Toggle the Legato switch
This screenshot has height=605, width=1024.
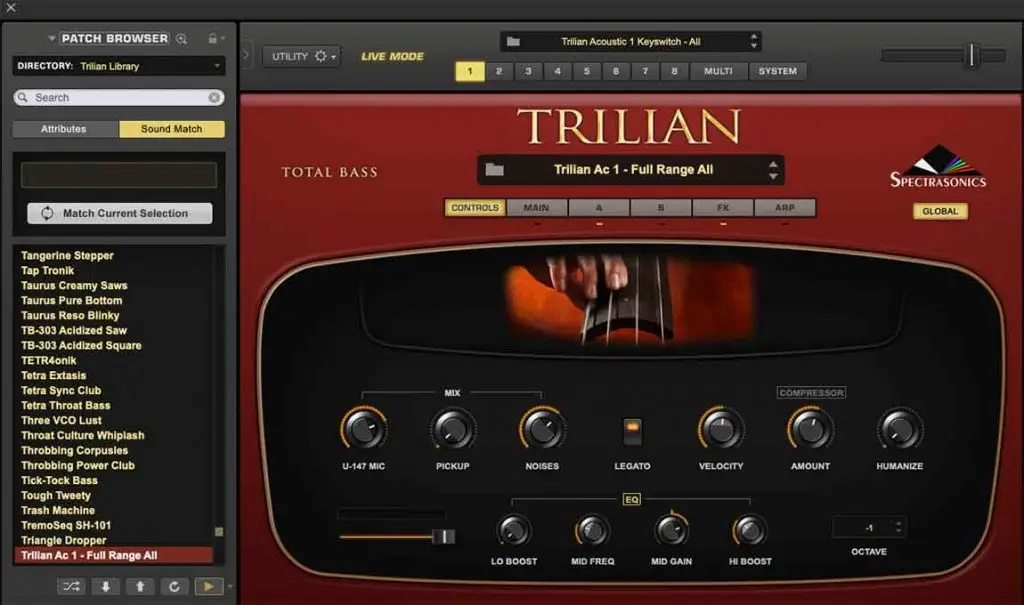click(631, 431)
